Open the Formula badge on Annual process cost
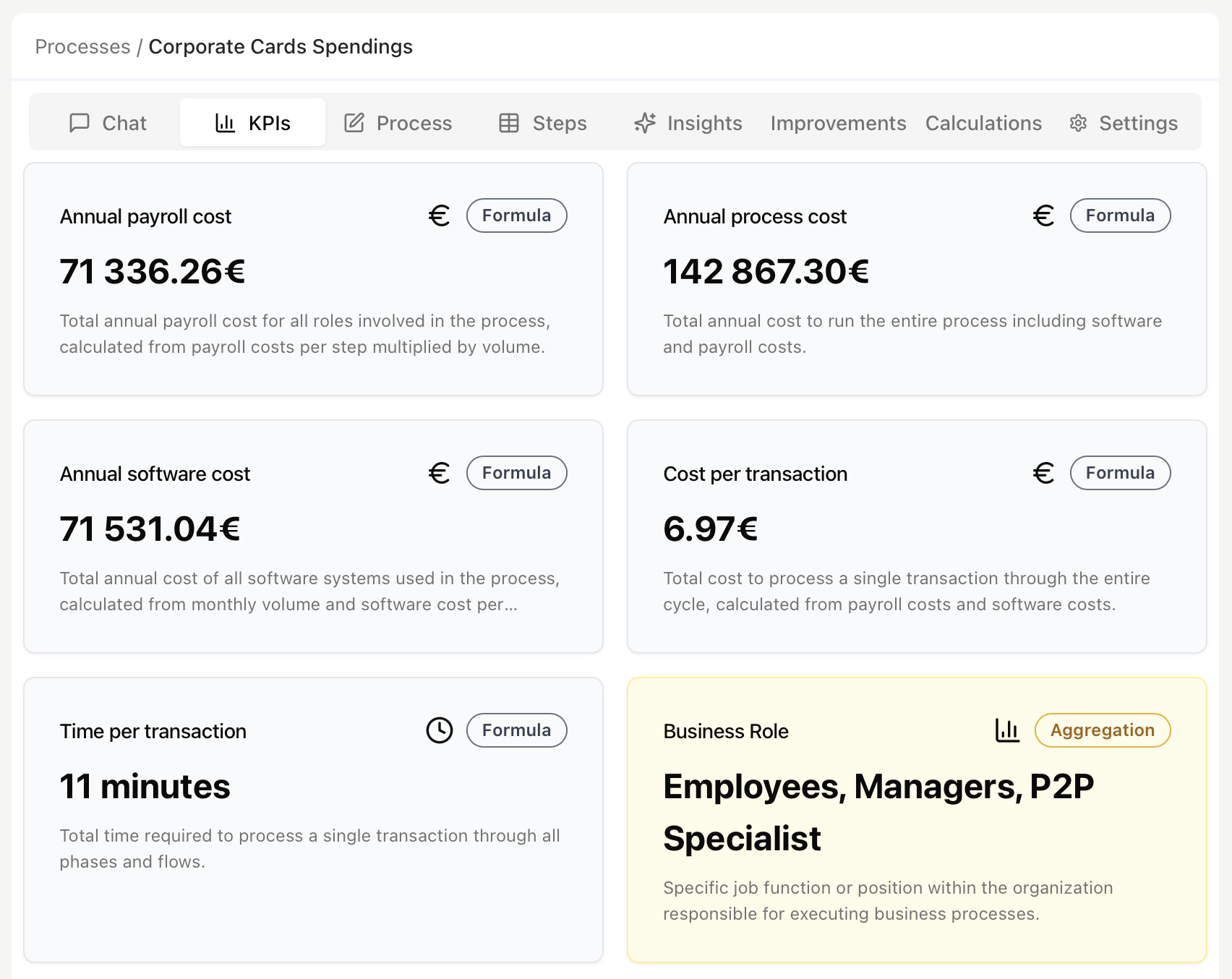 point(1120,215)
